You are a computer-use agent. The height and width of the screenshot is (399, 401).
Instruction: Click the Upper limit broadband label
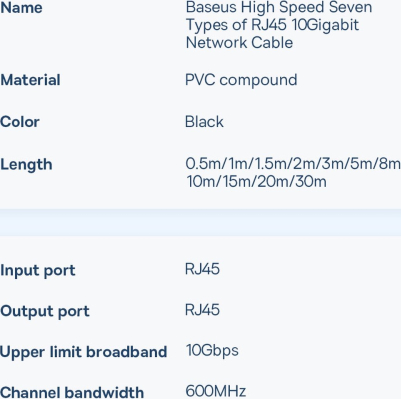point(83,352)
